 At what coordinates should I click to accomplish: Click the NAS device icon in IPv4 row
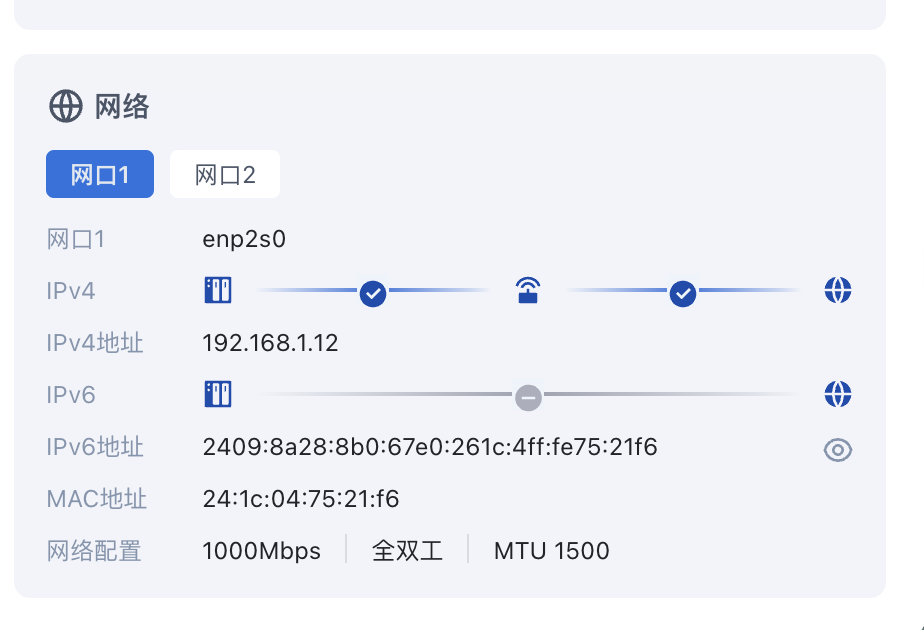[218, 290]
